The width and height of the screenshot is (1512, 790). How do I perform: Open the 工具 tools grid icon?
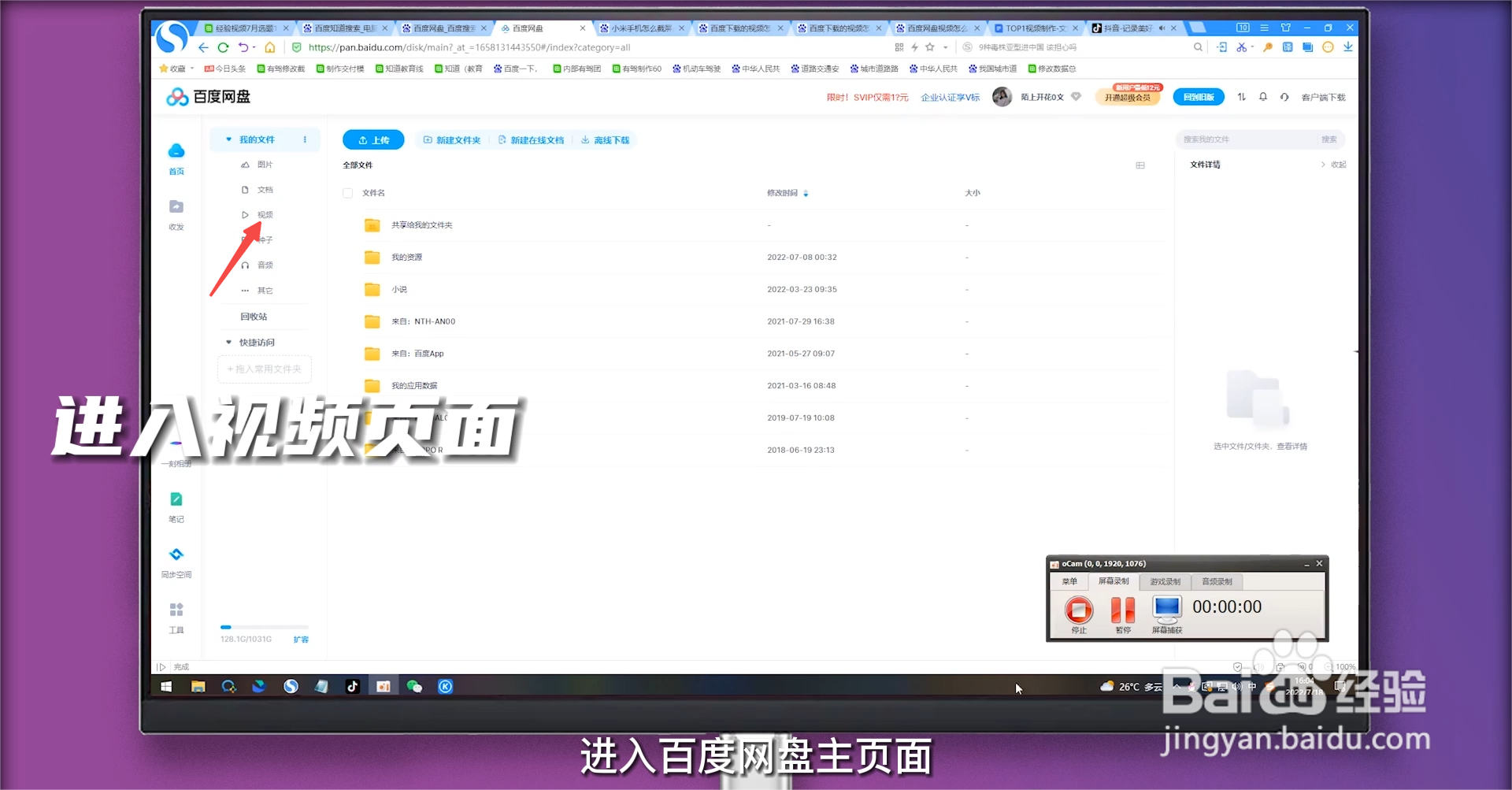point(176,610)
